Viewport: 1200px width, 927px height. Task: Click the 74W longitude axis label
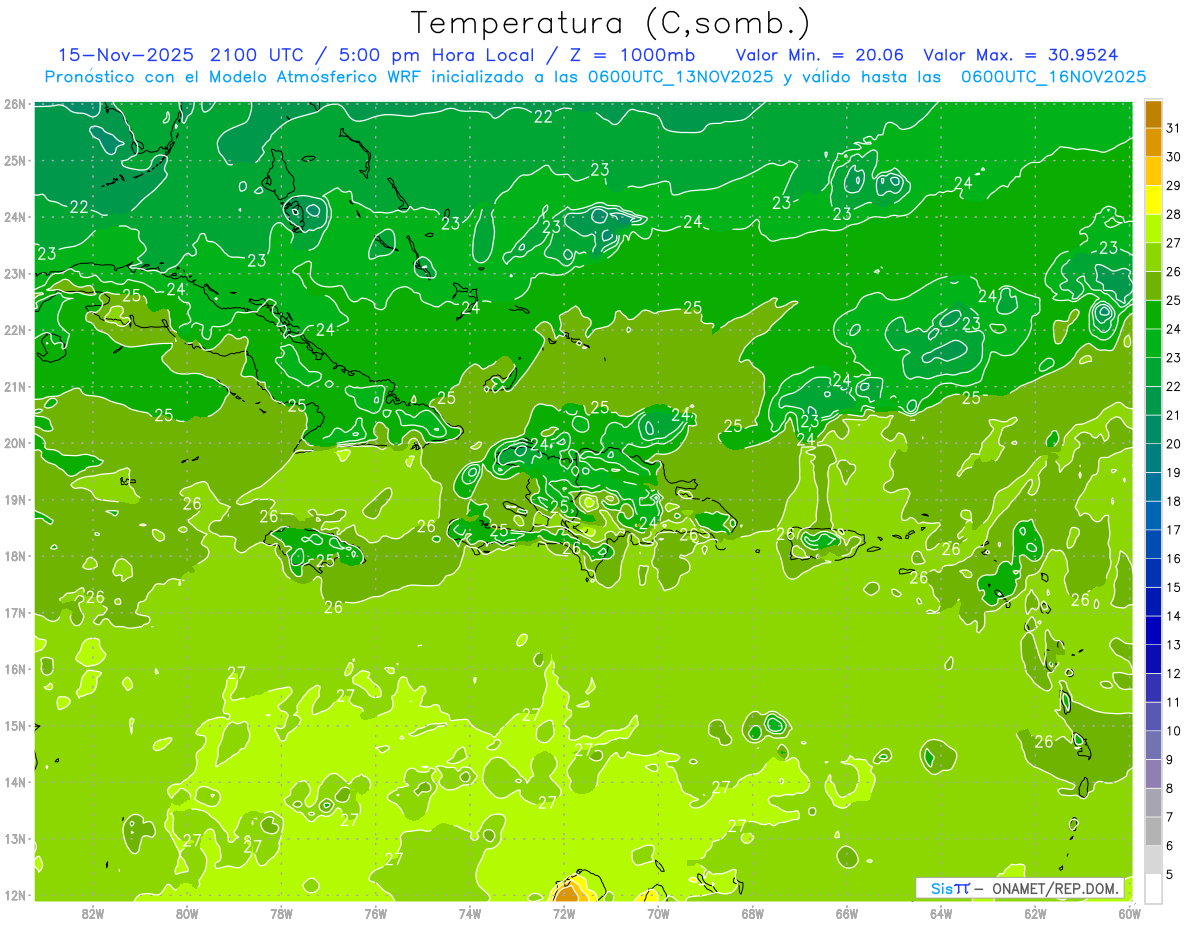[x=470, y=912]
